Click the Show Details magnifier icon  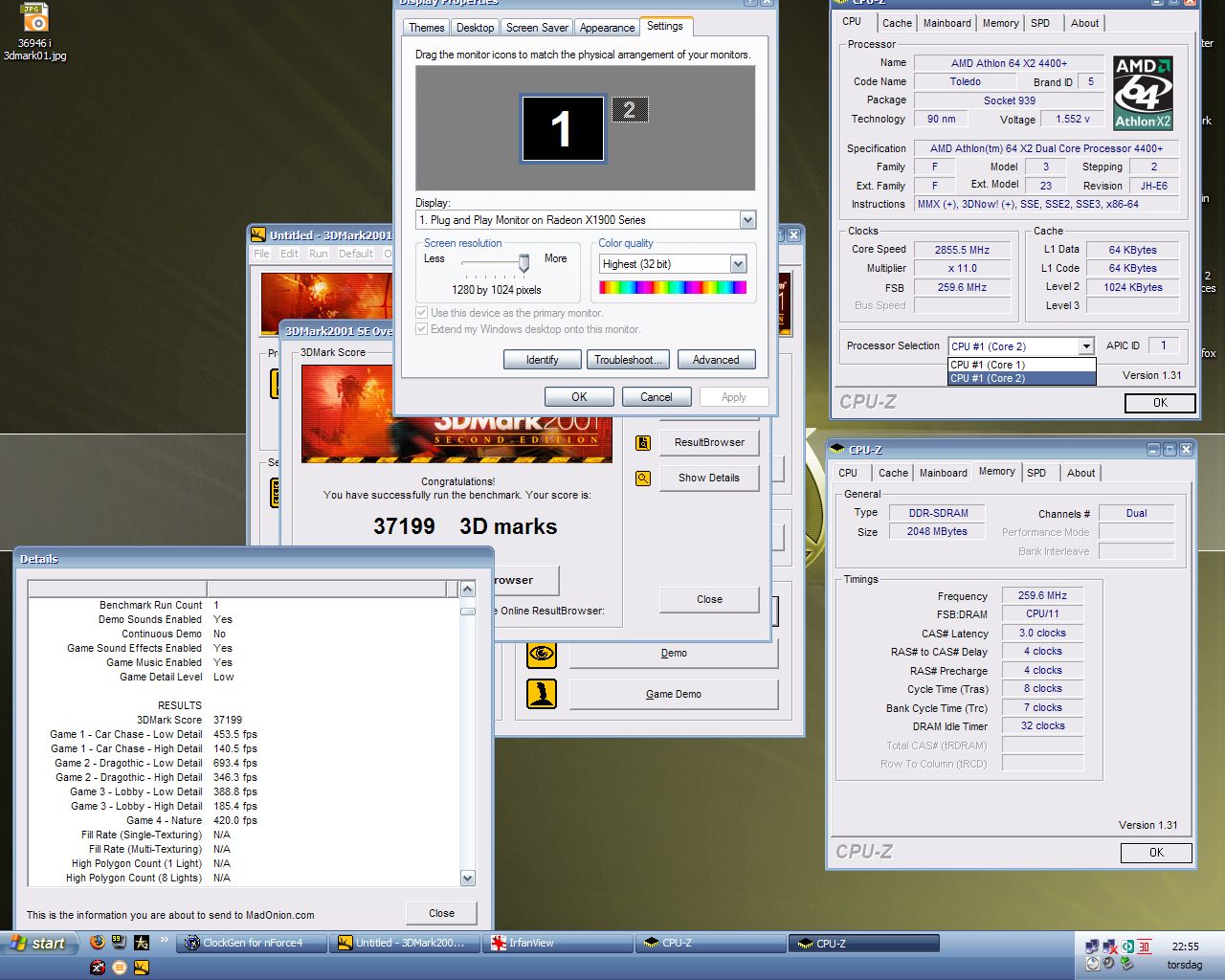coord(643,478)
